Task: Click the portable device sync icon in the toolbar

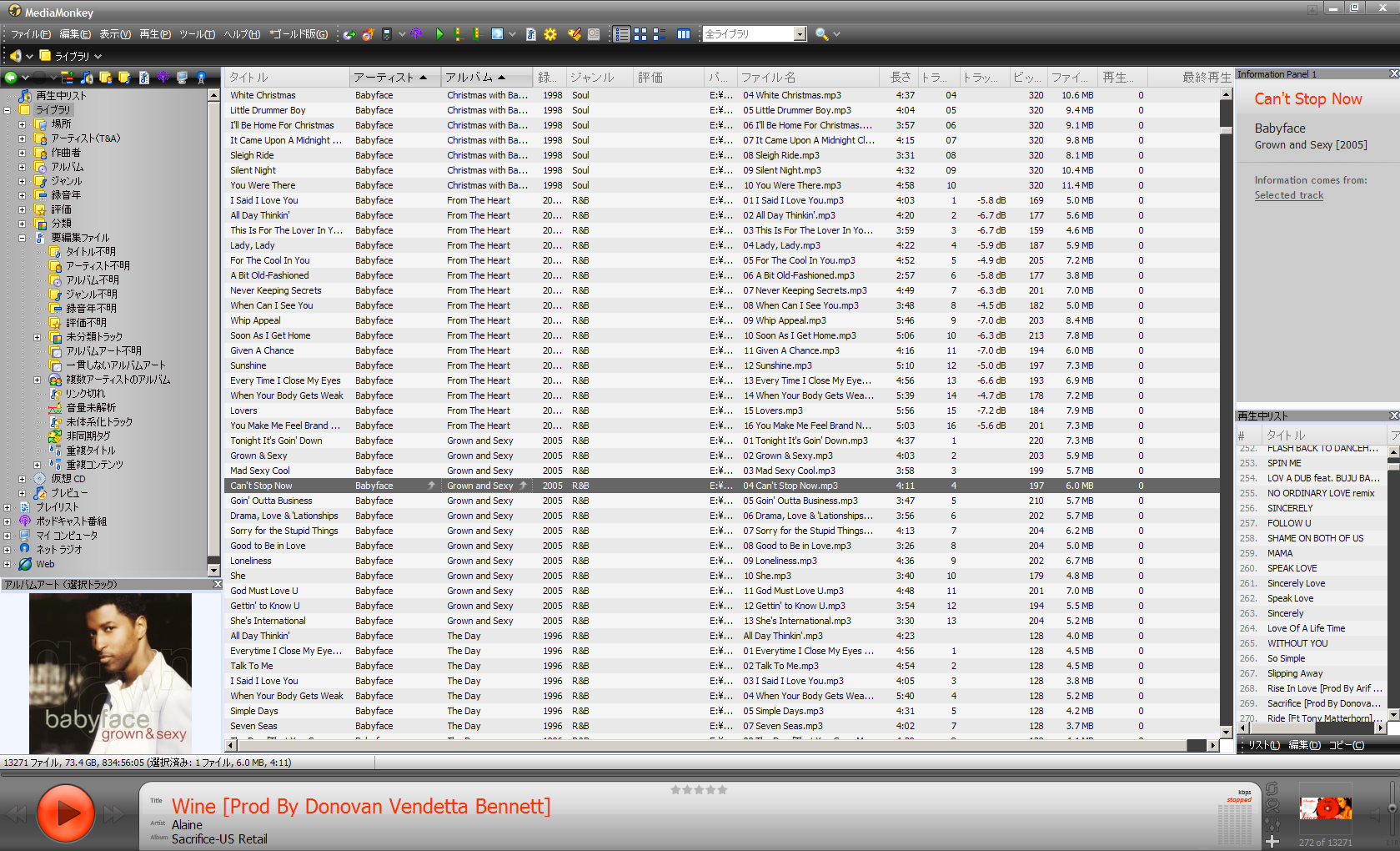Action: pyautogui.click(x=387, y=34)
